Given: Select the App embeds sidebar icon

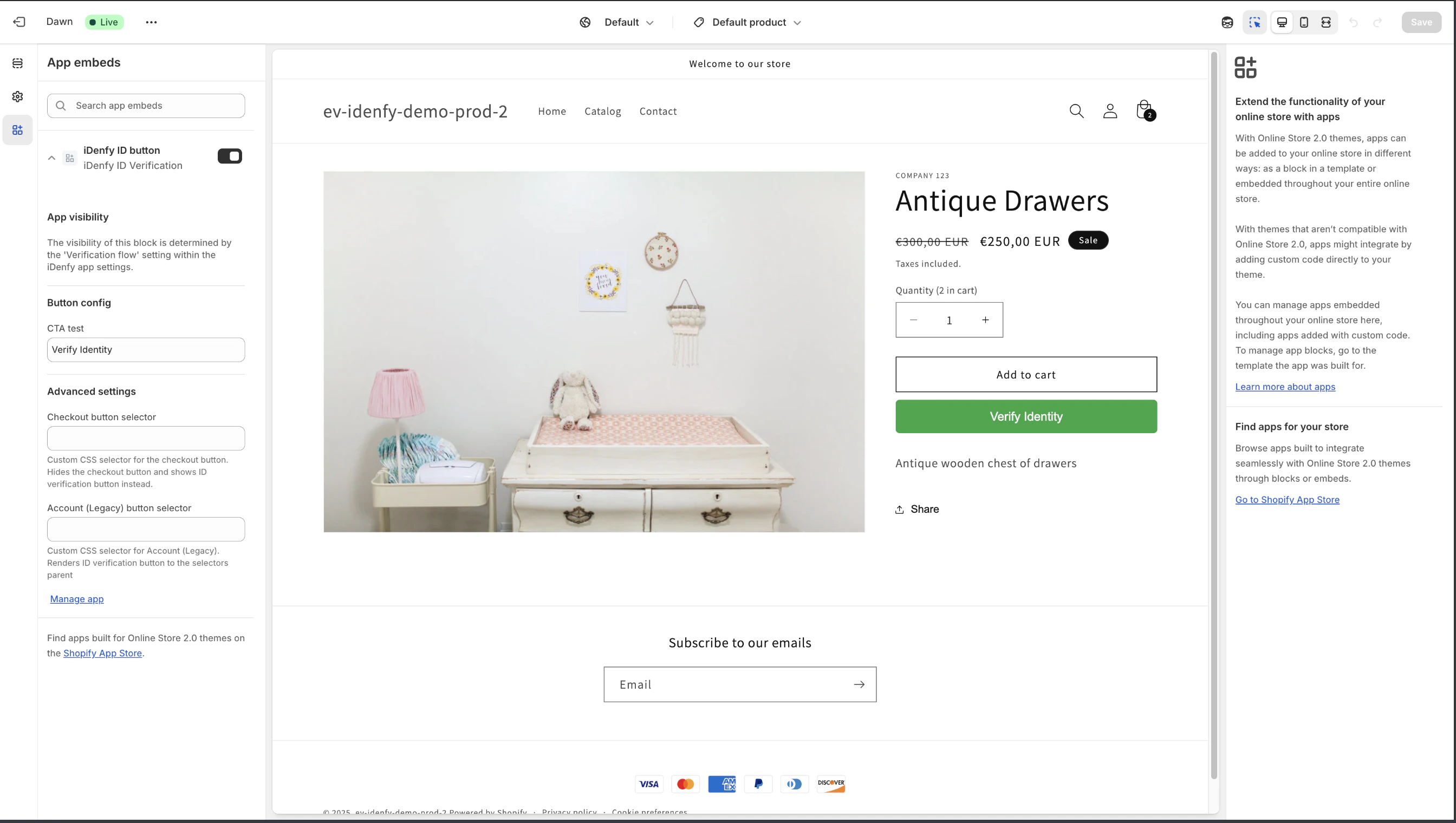Looking at the screenshot, I should click(x=17, y=130).
